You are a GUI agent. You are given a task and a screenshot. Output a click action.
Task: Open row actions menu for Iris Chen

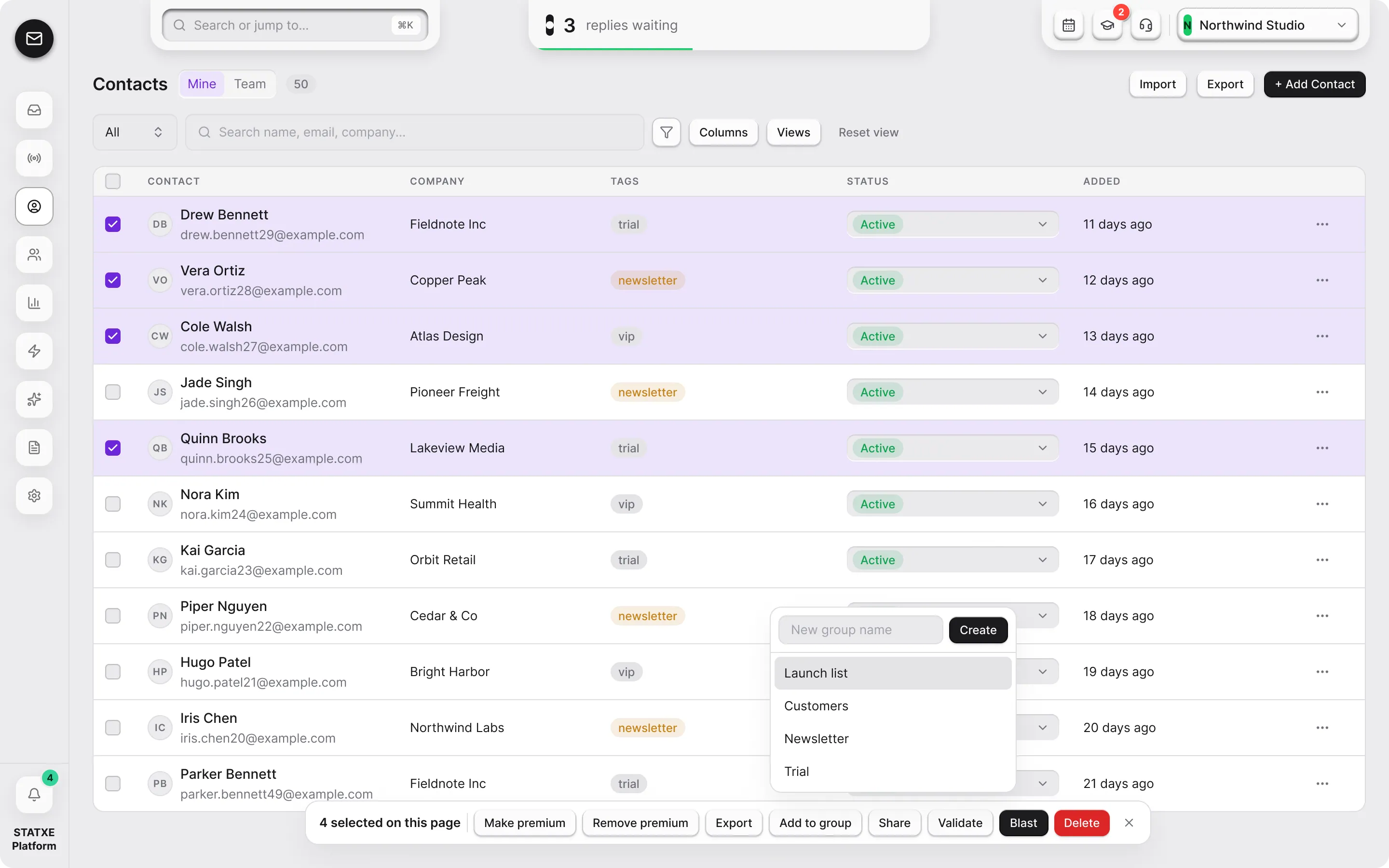click(x=1322, y=727)
